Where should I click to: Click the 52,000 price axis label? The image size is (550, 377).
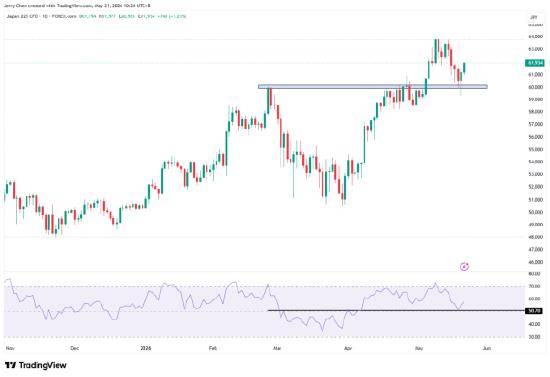[535, 187]
